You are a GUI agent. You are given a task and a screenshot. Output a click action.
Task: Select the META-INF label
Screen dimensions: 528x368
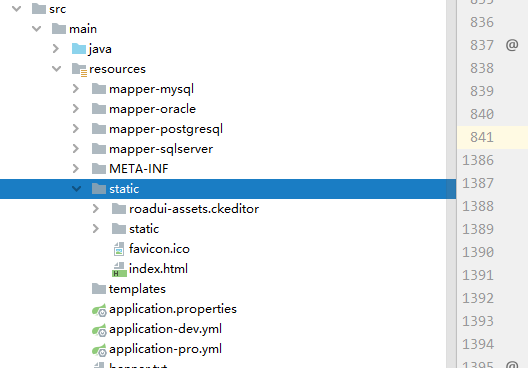139,169
